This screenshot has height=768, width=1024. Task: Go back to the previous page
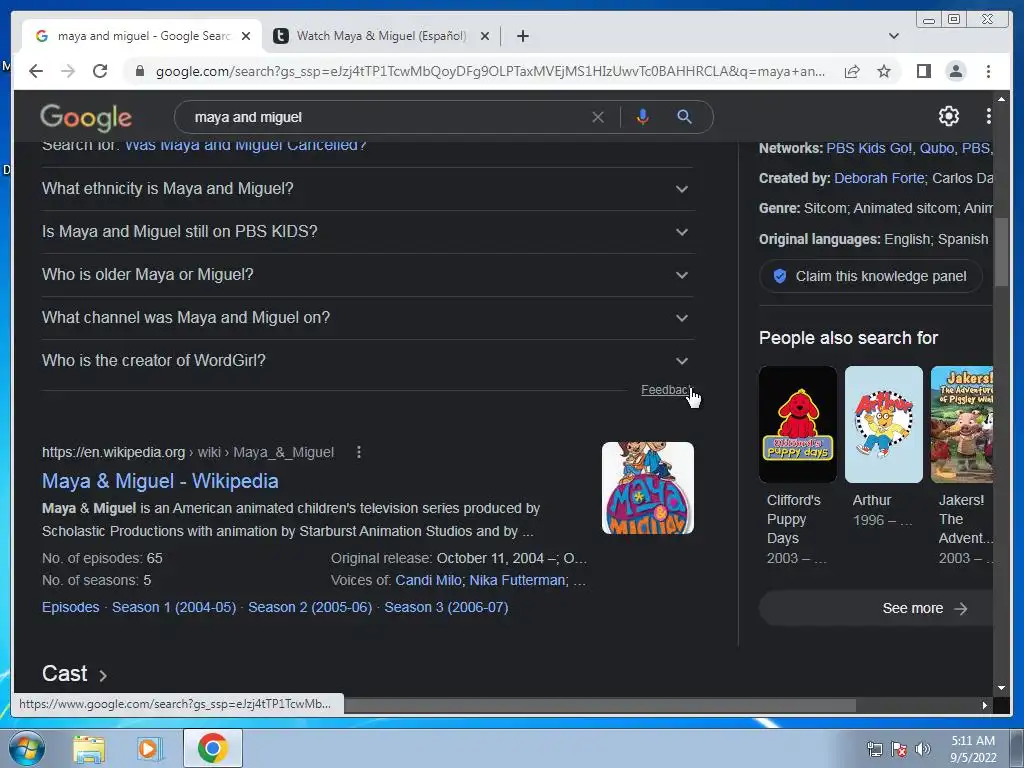pos(36,71)
